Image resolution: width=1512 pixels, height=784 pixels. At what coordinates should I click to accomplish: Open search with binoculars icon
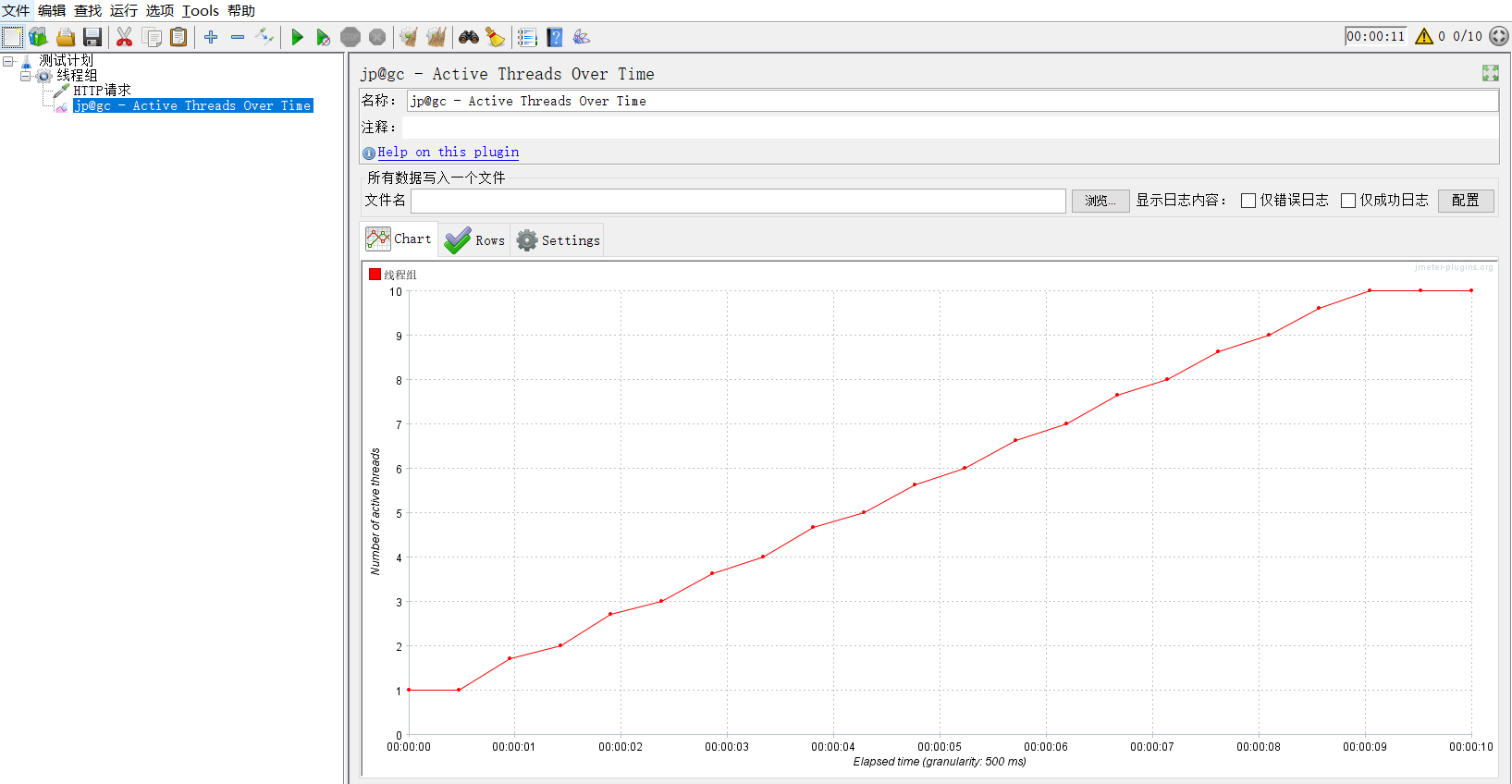469,37
